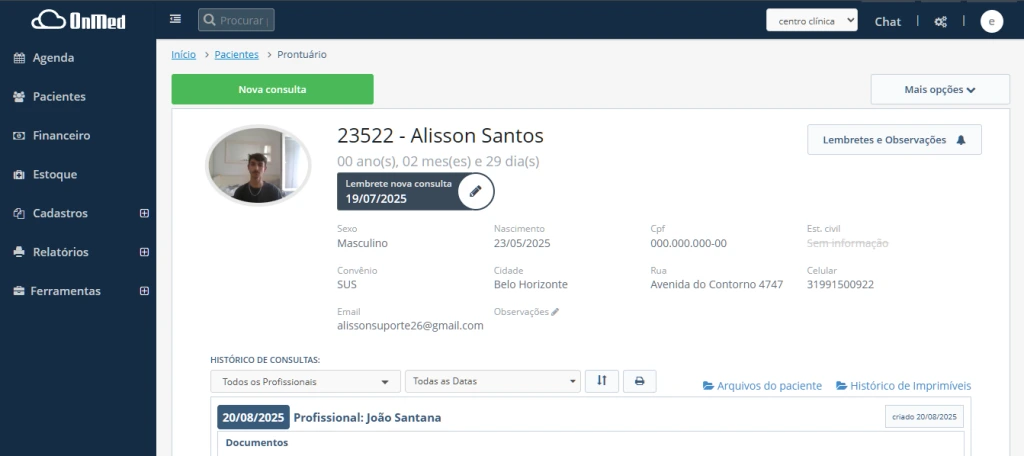Open settings gears icon in header
This screenshot has height=456, width=1024.
pos(940,21)
